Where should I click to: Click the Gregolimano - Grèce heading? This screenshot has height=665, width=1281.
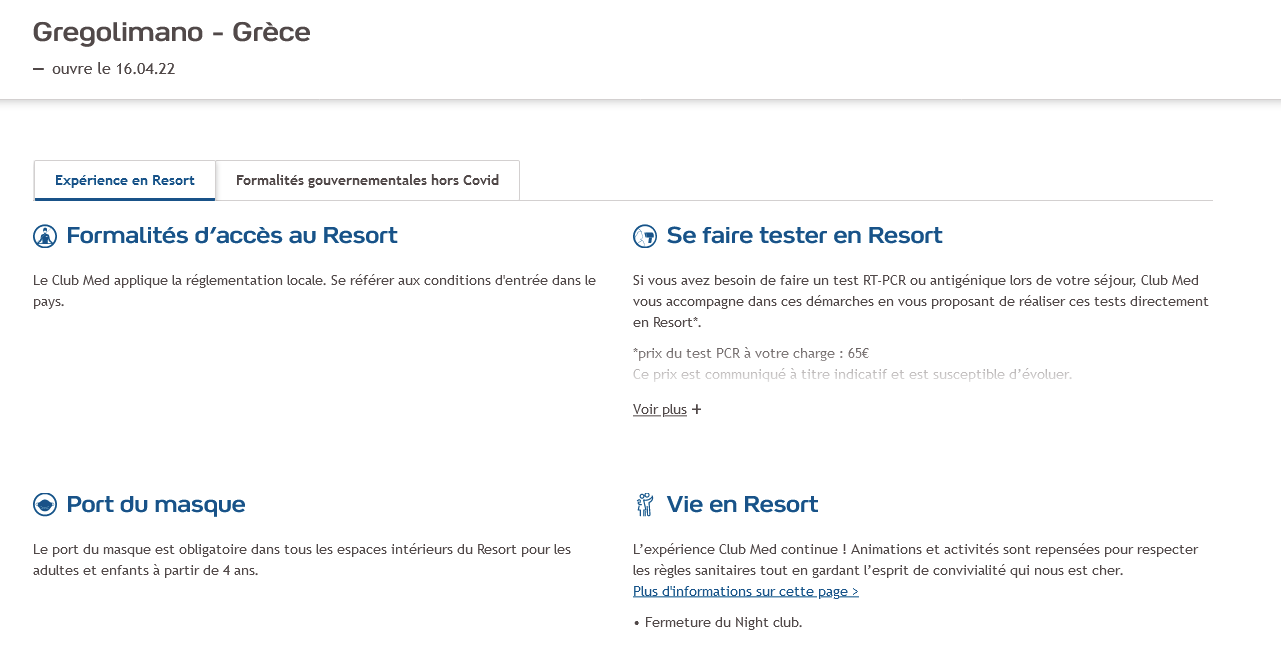coord(172,32)
